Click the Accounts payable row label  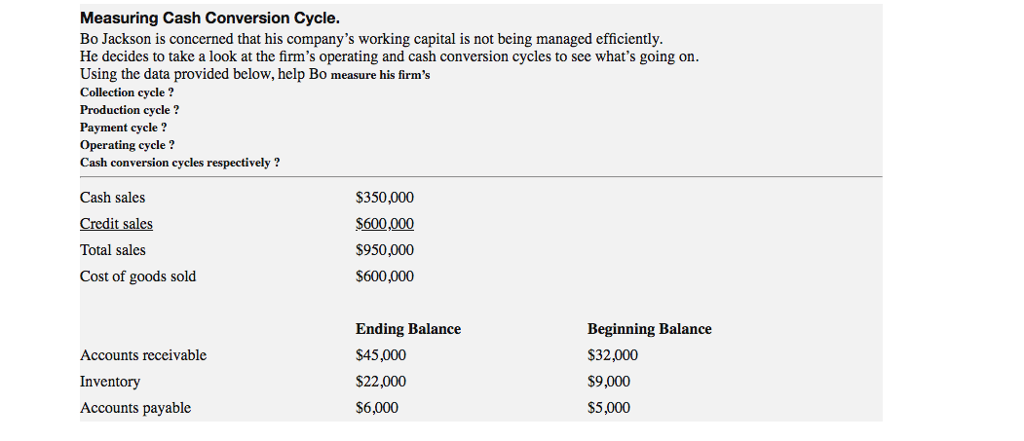coord(135,408)
